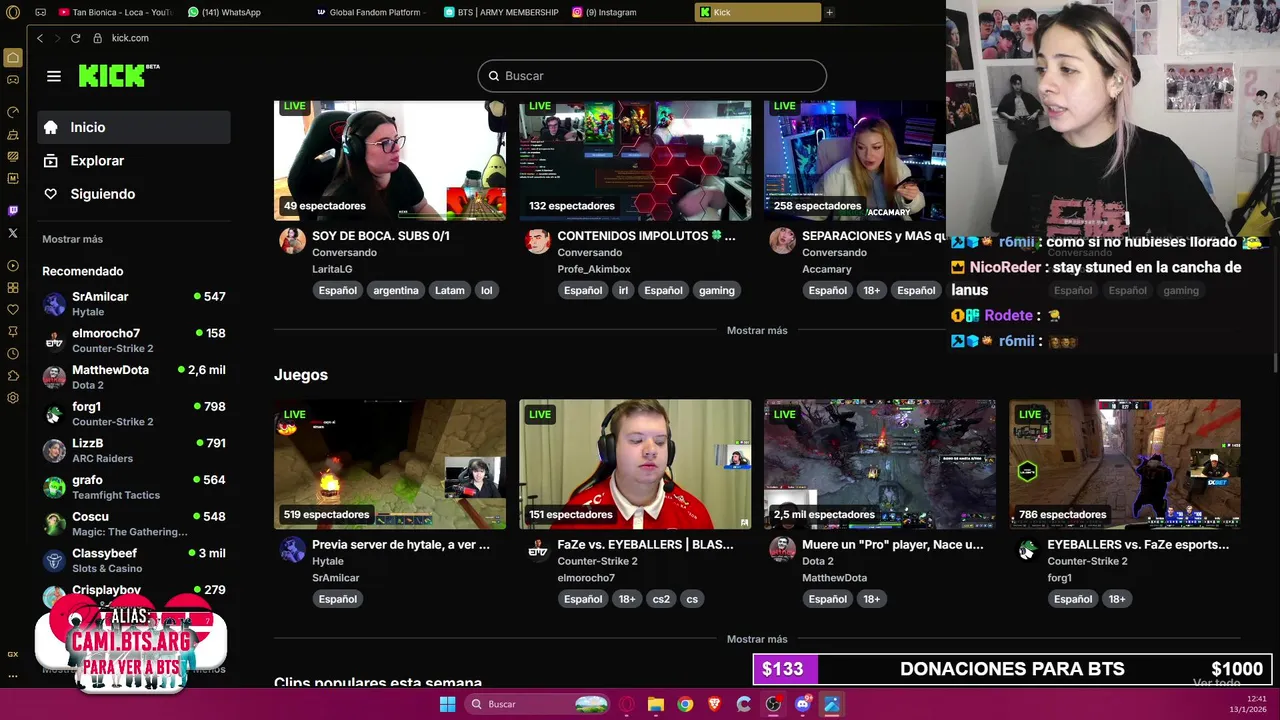This screenshot has width=1280, height=720.
Task: Toggle the Kick hamburger sidebar menu
Action: pos(54,76)
